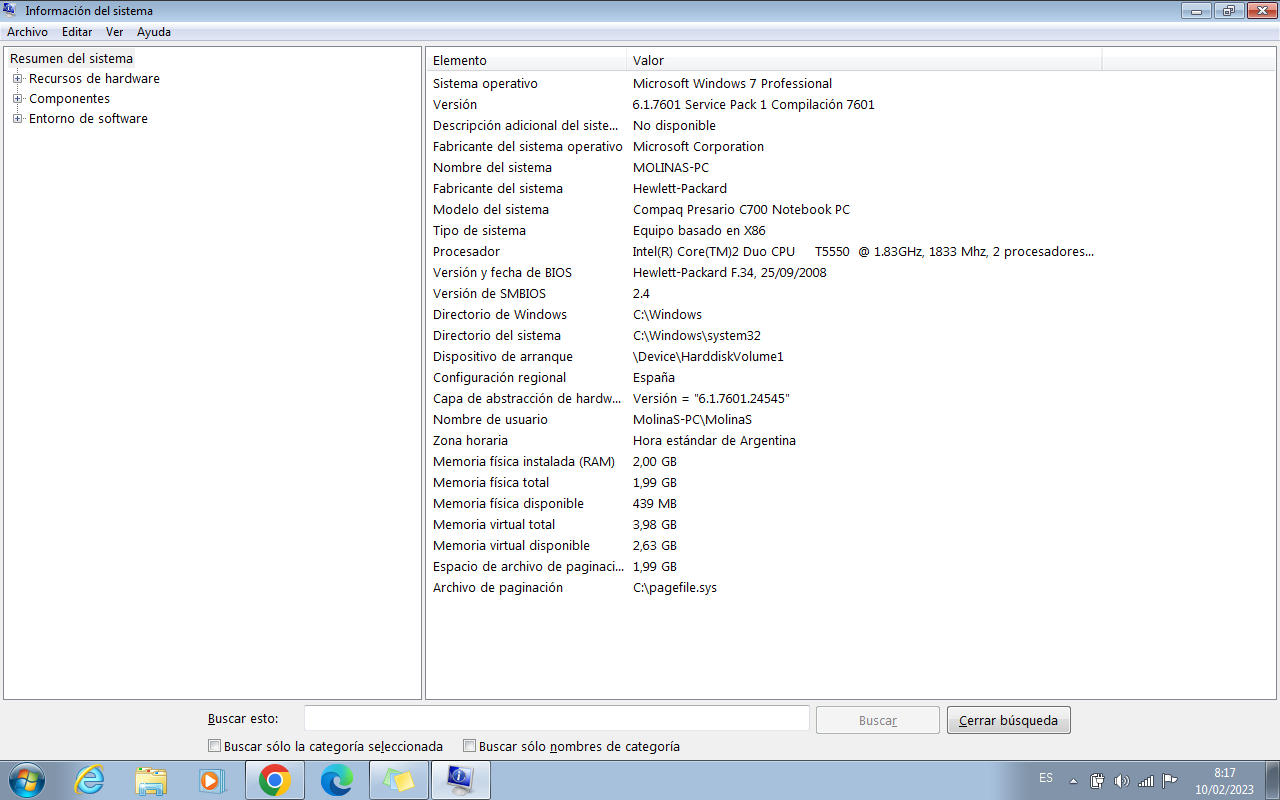Select the Directorio de Windows row
The height and width of the screenshot is (800, 1280).
pos(764,314)
